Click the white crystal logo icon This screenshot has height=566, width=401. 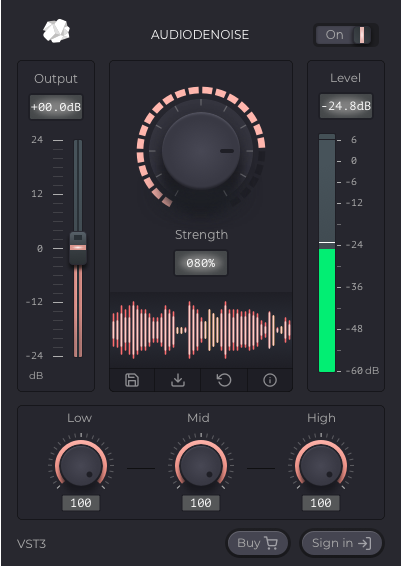point(56,31)
